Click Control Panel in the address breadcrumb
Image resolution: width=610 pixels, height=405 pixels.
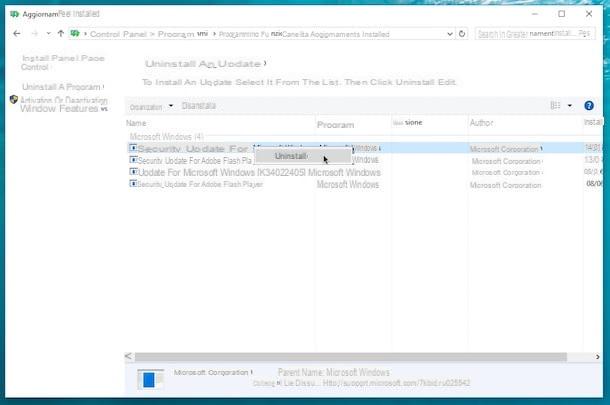coord(118,34)
